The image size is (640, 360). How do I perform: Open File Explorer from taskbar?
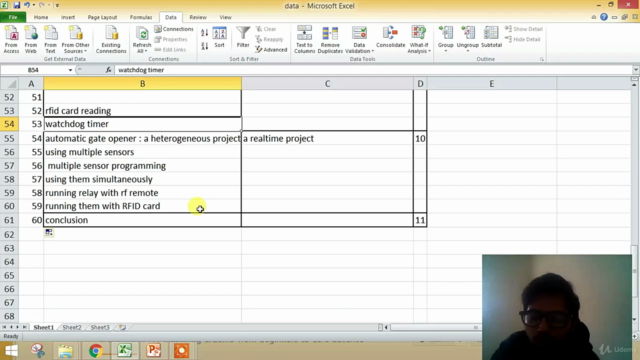click(x=65, y=351)
